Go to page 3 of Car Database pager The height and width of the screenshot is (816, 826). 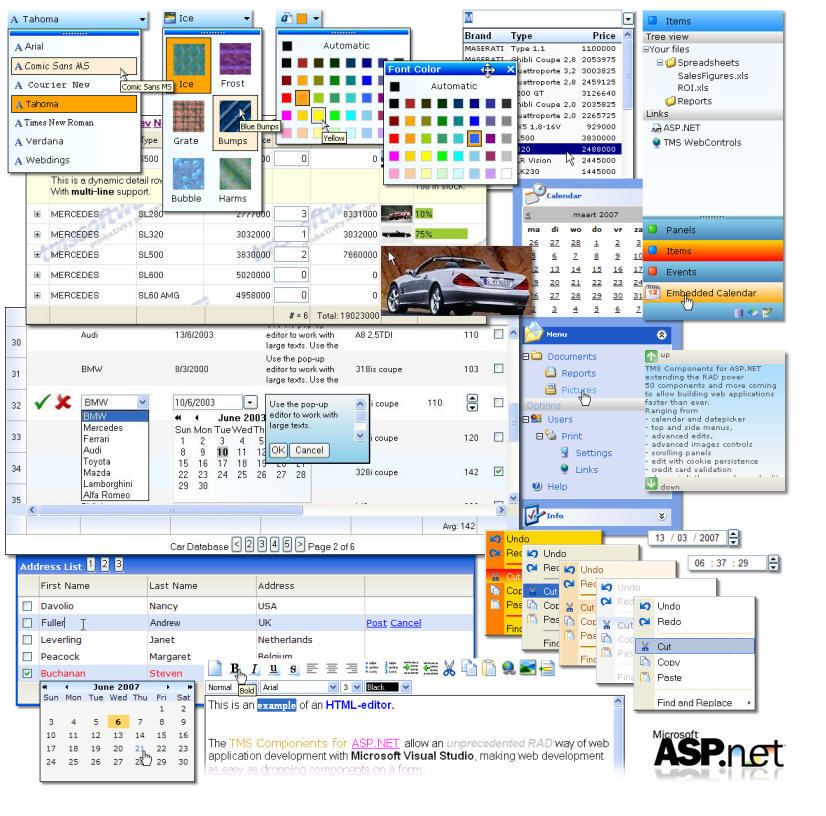pyautogui.click(x=262, y=545)
